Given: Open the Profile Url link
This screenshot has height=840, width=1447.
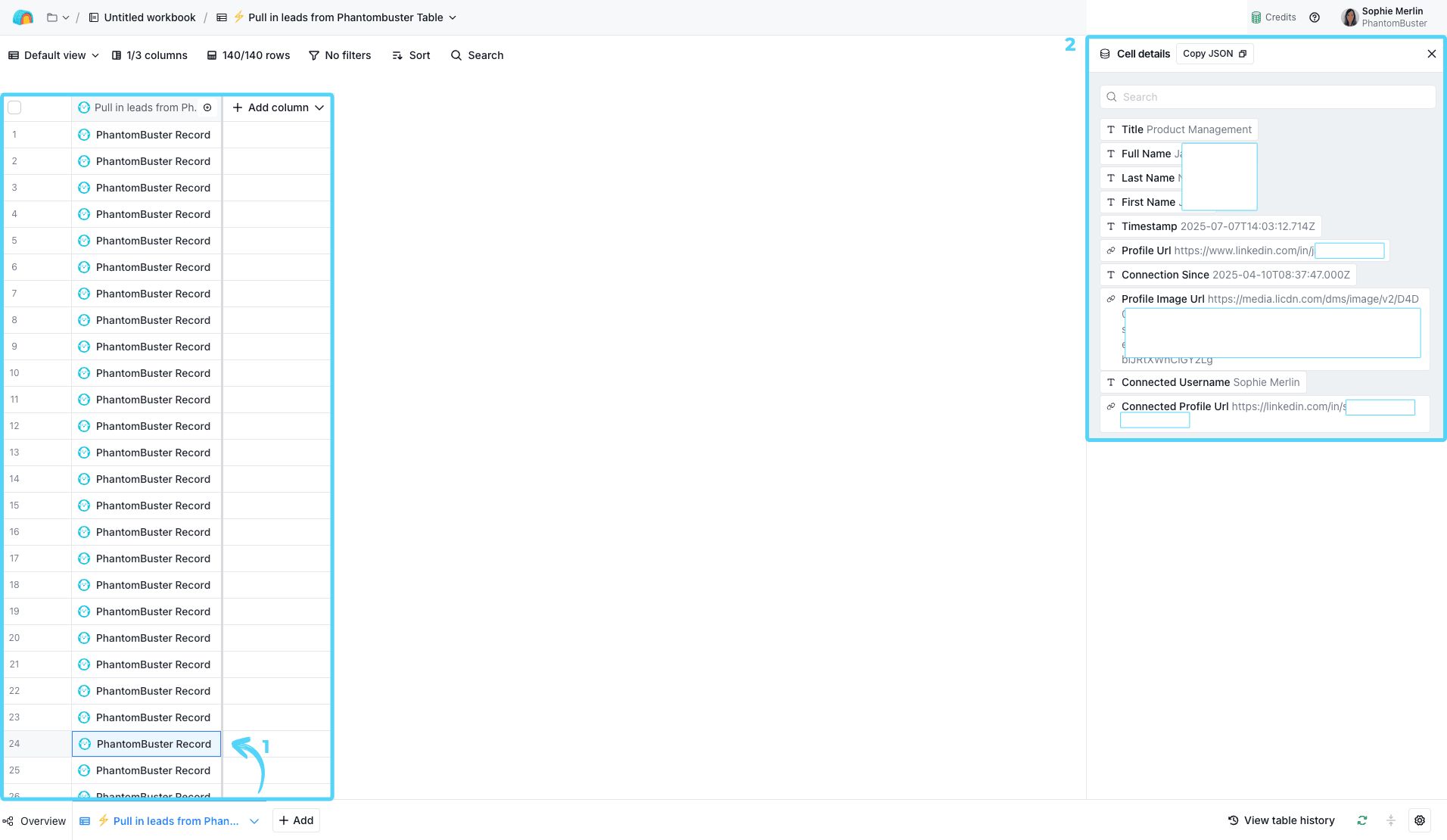Looking at the screenshot, I should coord(1245,250).
